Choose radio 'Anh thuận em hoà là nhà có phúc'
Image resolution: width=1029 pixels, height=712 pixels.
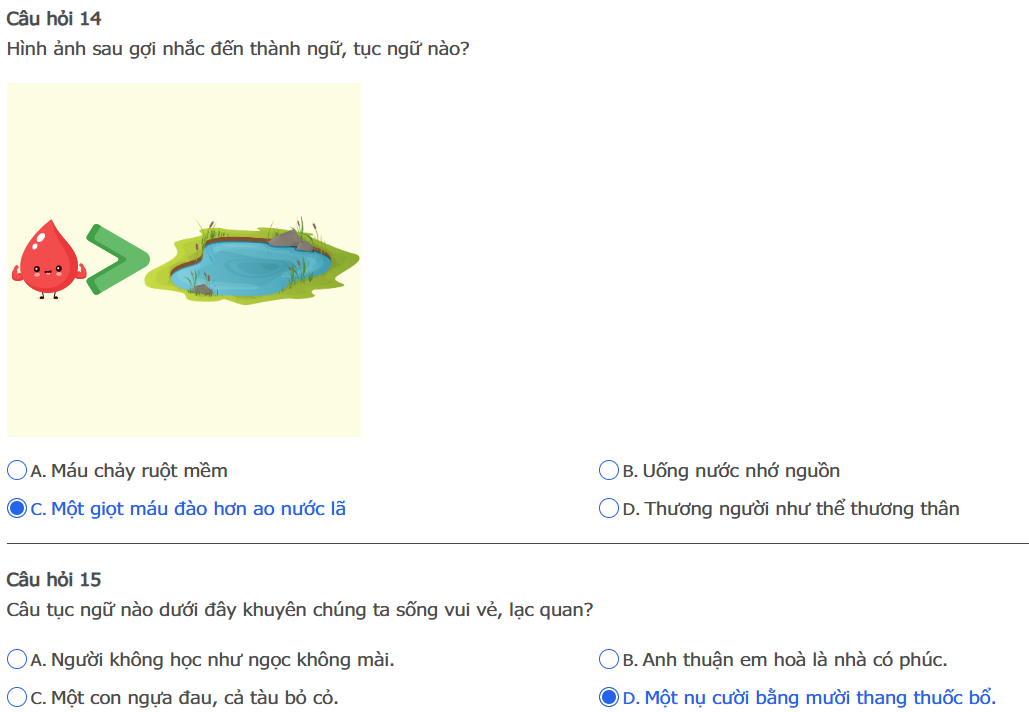tap(608, 659)
